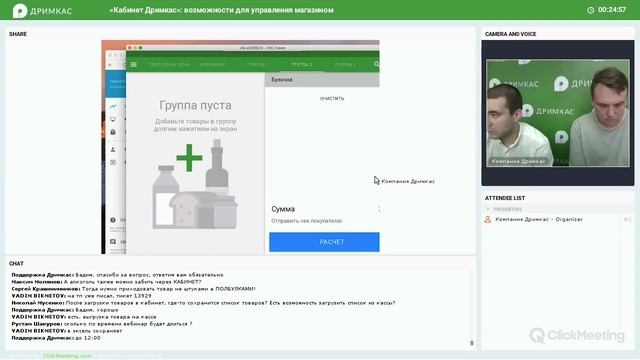This screenshot has height=360, width=640.
Task: Minimize the VNC Viewer window with yellow dot
Action: 135,48
